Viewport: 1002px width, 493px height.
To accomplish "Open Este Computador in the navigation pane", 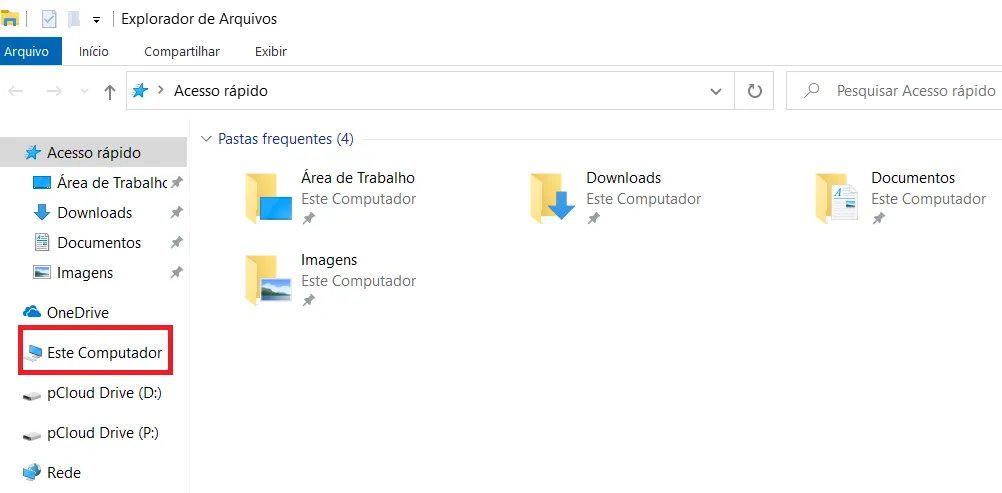I will (x=105, y=353).
